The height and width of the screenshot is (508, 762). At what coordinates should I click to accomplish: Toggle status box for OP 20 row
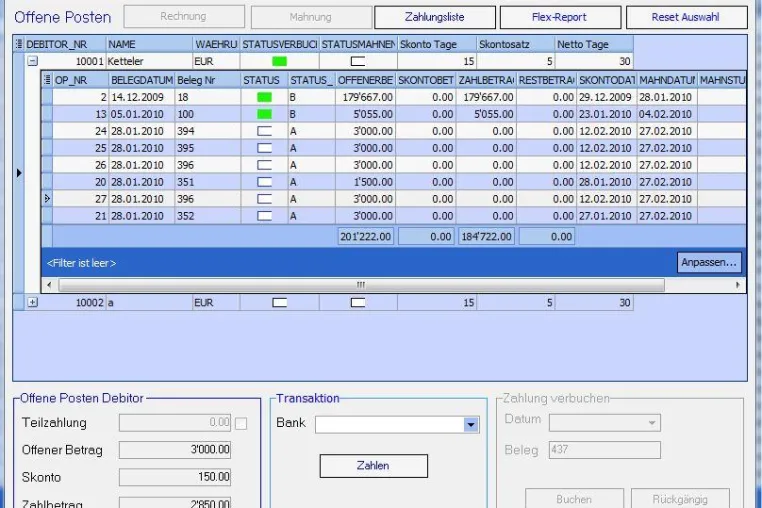click(264, 182)
